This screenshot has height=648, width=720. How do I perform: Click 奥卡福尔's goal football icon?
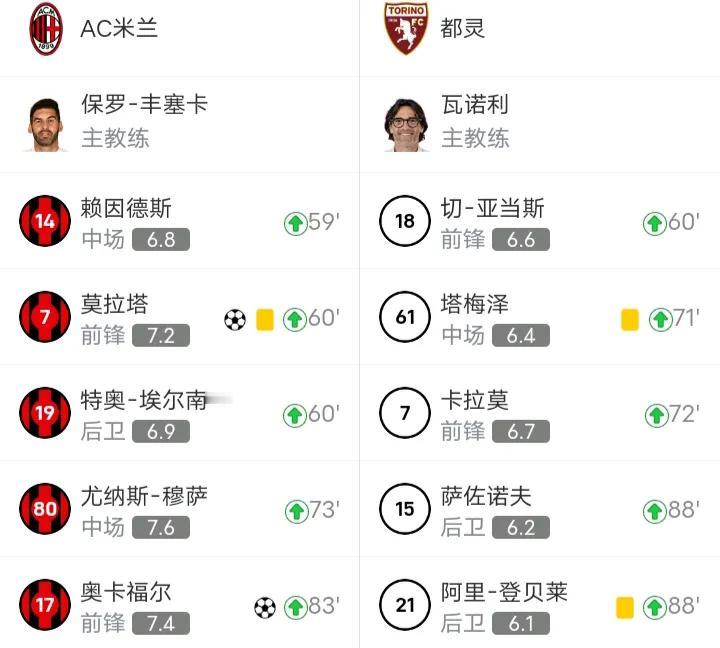pyautogui.click(x=265, y=608)
